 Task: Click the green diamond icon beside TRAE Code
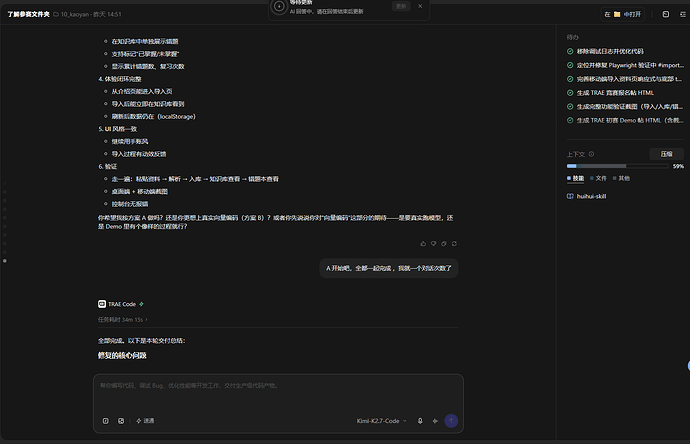[141, 304]
